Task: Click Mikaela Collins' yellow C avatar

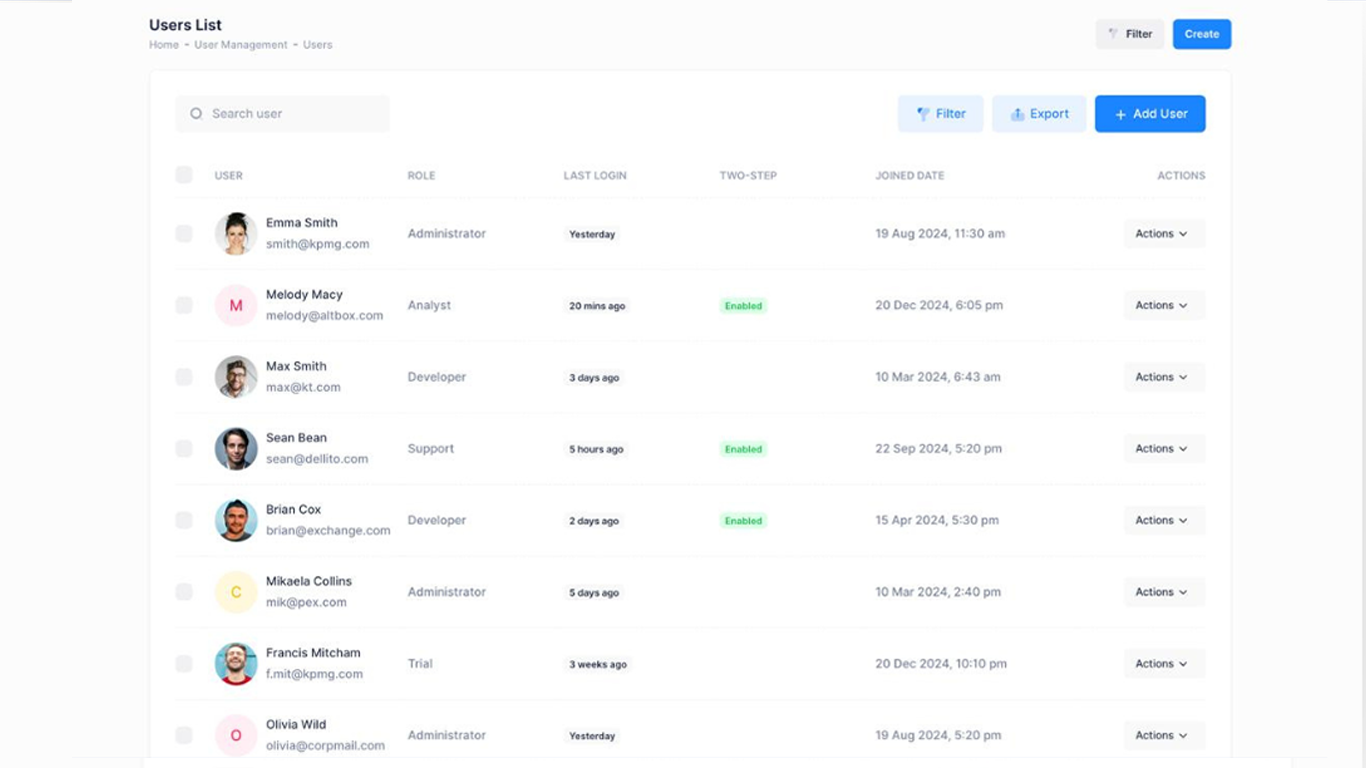Action: [236, 592]
